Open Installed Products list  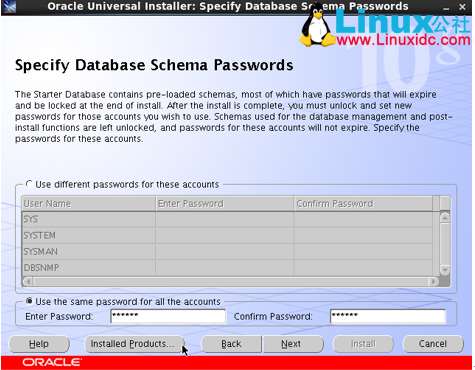(133, 344)
